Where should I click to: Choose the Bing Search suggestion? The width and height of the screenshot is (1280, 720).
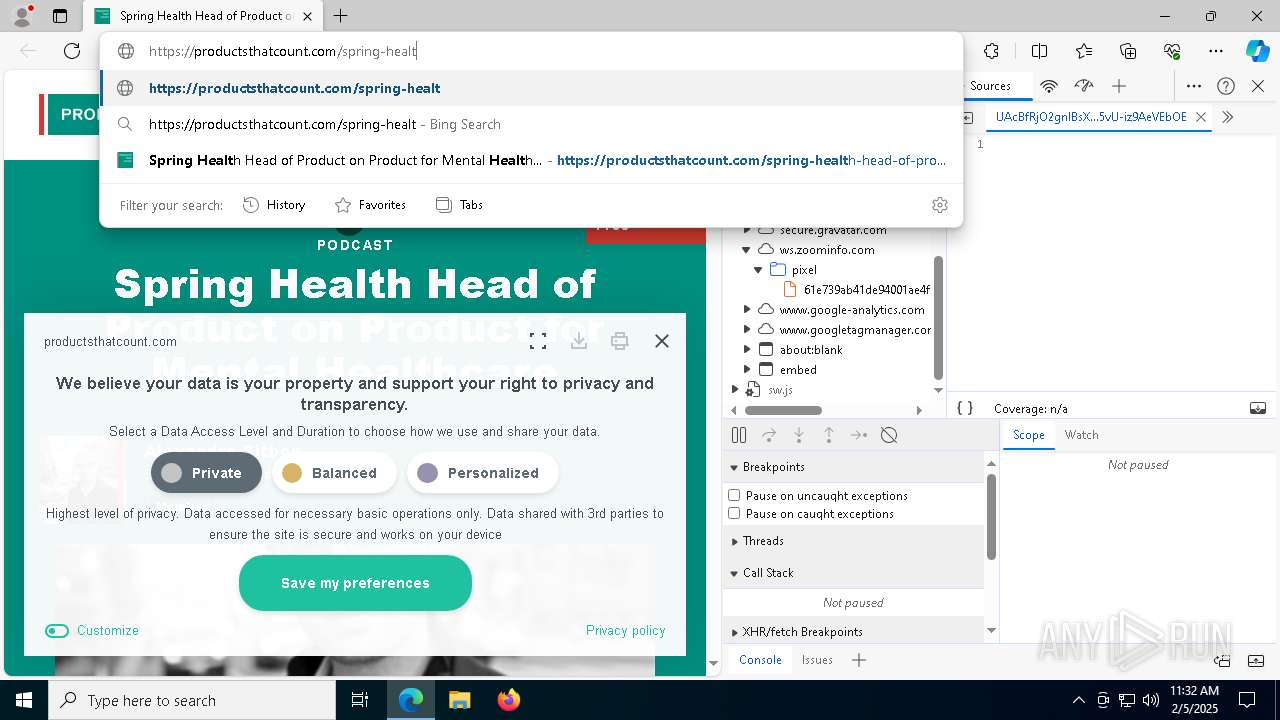coord(531,124)
